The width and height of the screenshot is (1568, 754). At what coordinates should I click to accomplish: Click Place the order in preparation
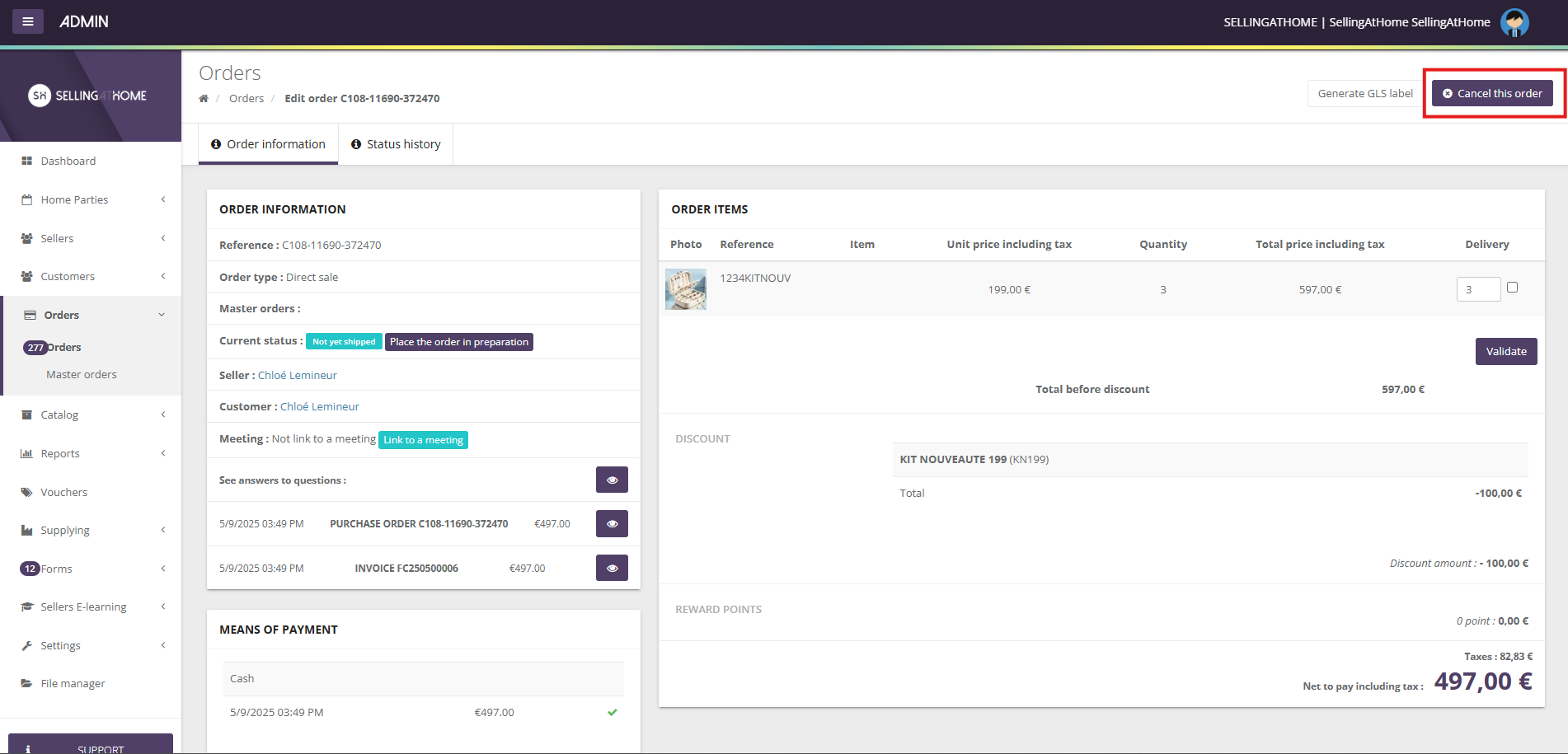(459, 342)
